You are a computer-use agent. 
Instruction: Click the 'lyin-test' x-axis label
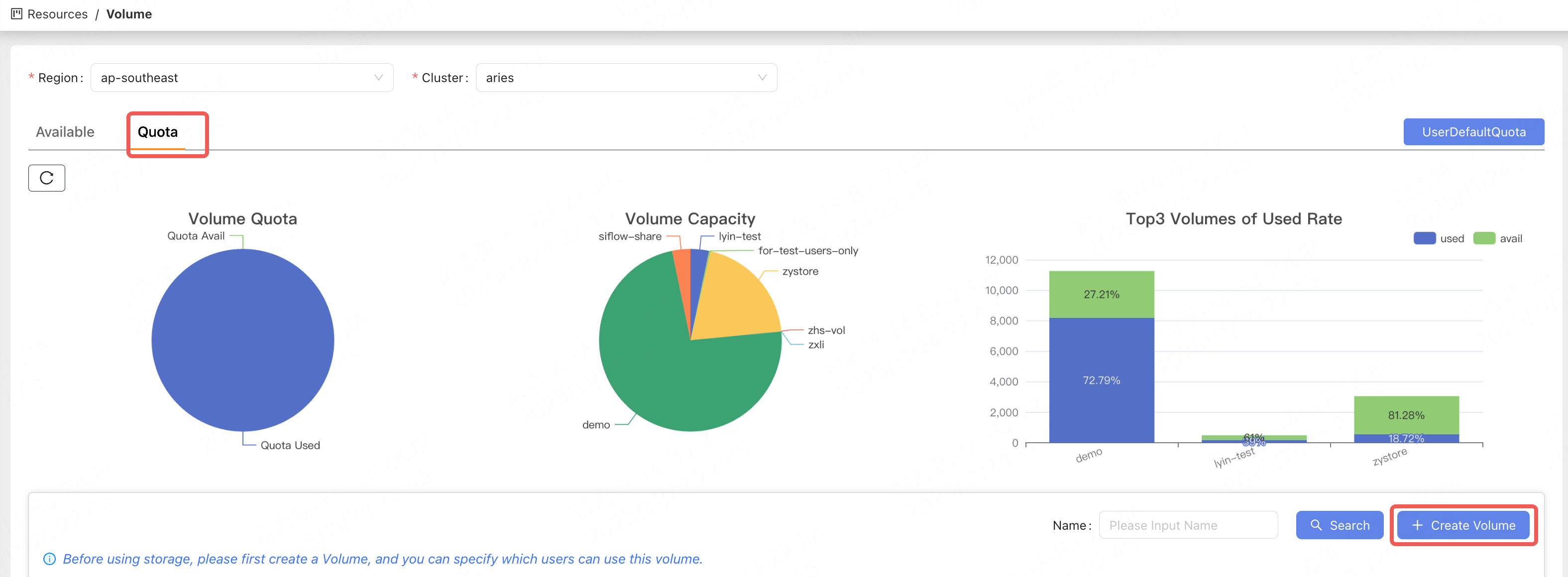coord(1234,458)
